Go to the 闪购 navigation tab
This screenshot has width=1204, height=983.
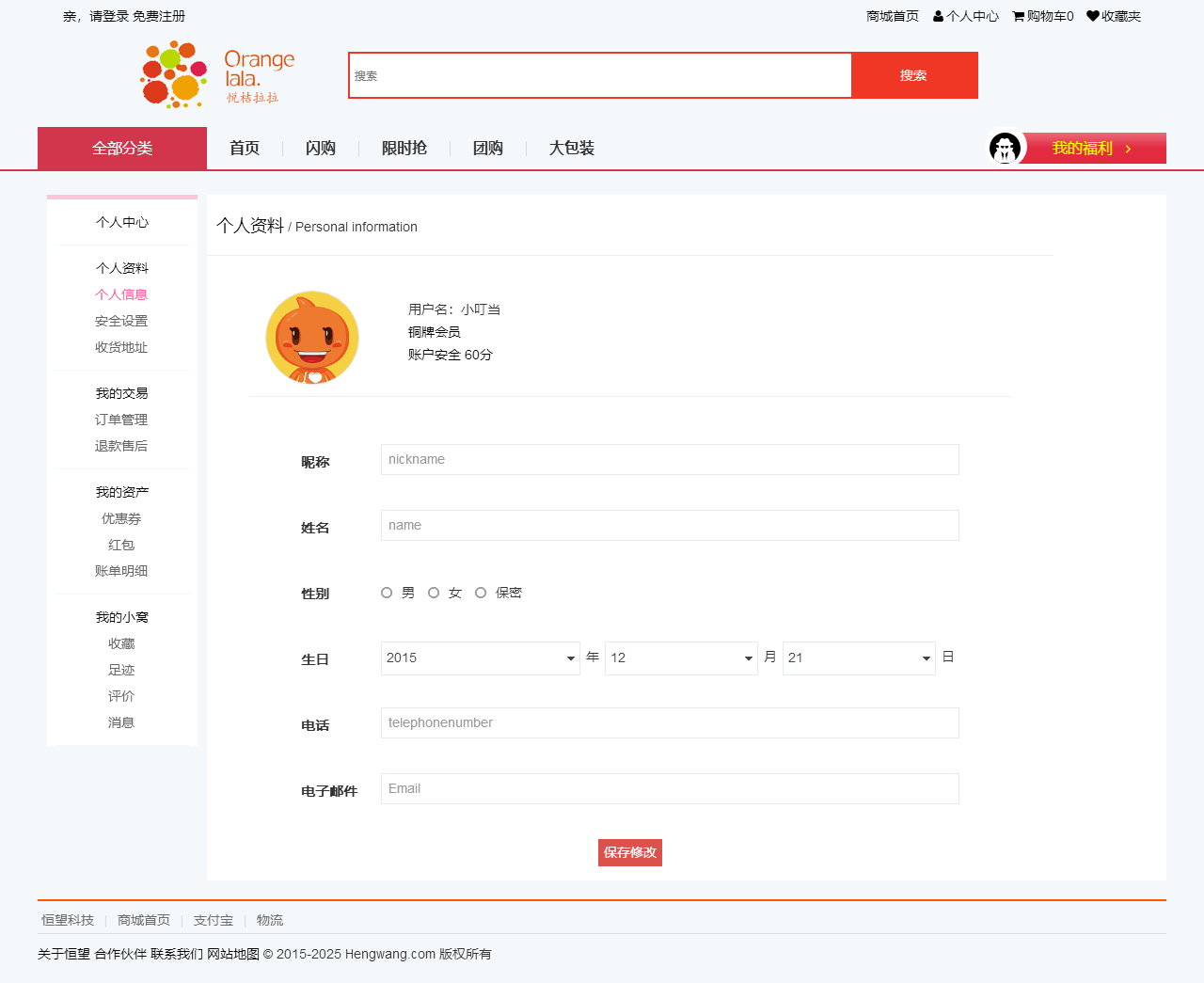point(321,149)
